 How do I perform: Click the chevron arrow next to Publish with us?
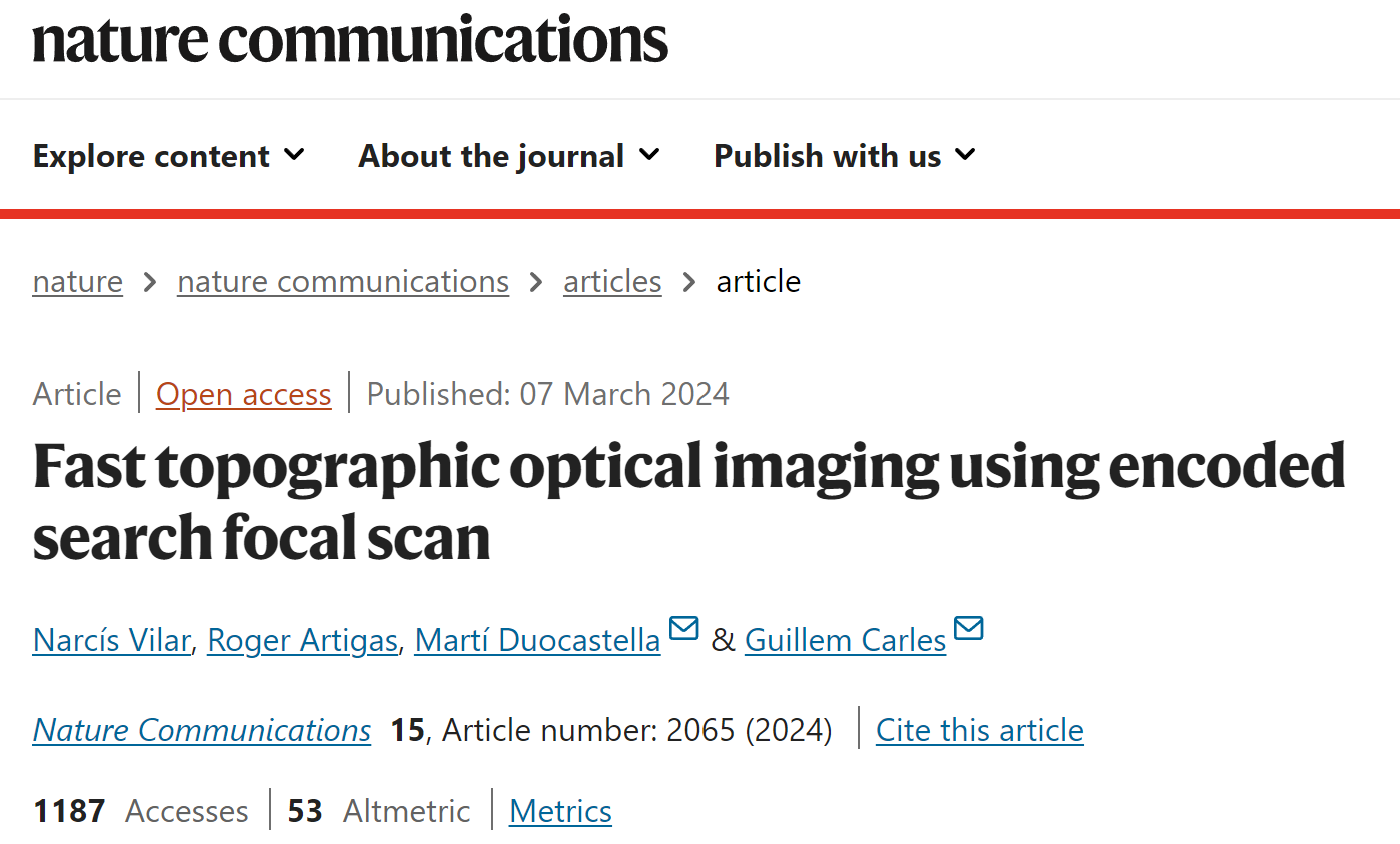(x=965, y=155)
